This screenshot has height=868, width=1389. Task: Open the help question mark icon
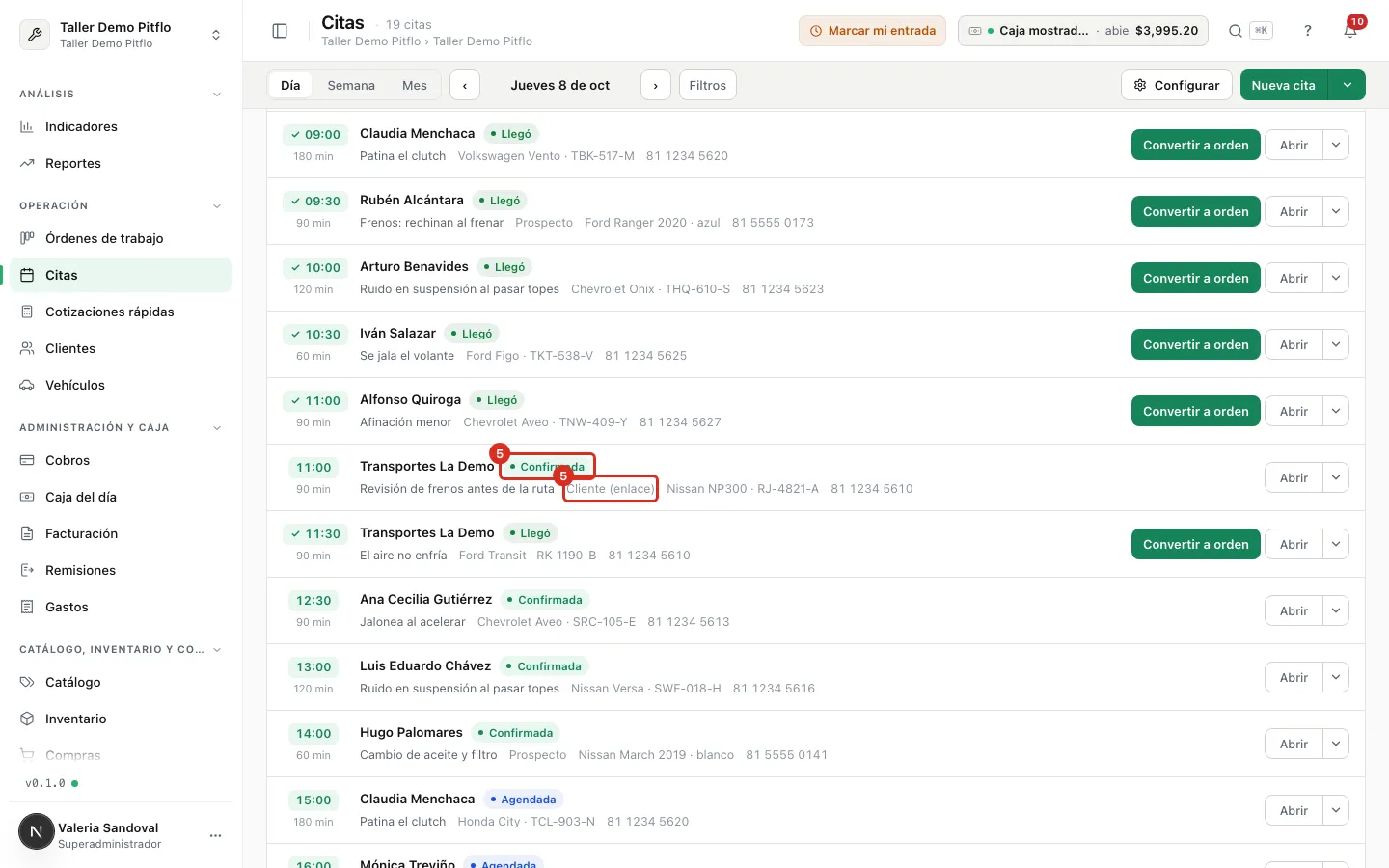(1308, 31)
